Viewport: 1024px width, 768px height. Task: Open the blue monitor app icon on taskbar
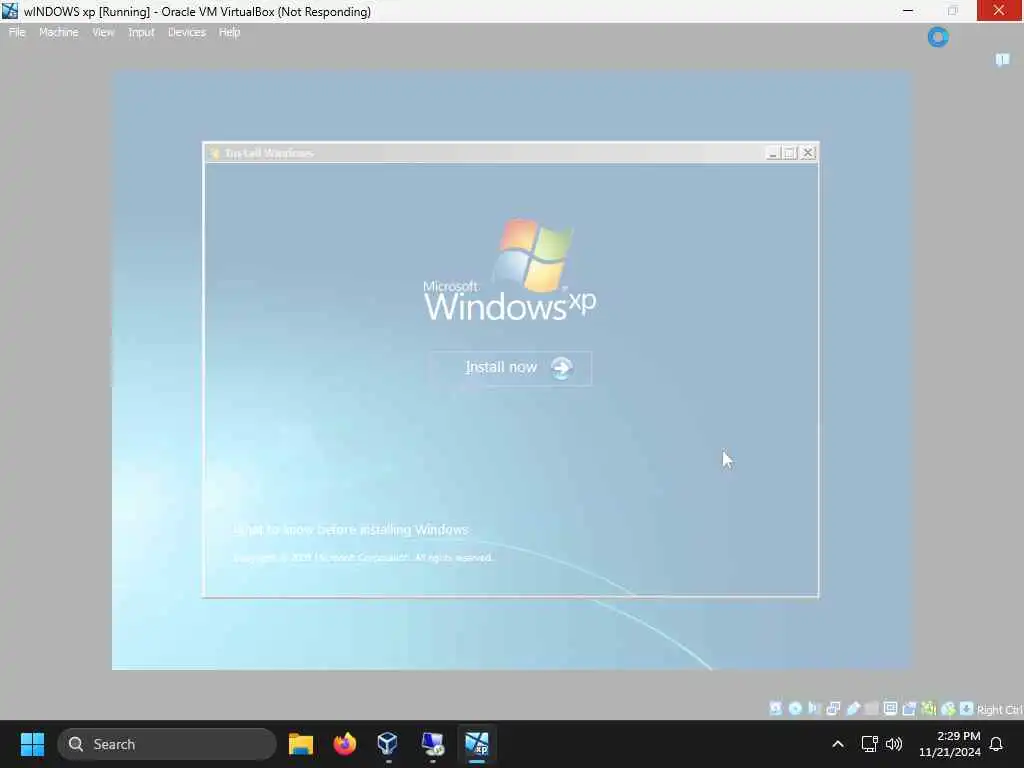432,744
